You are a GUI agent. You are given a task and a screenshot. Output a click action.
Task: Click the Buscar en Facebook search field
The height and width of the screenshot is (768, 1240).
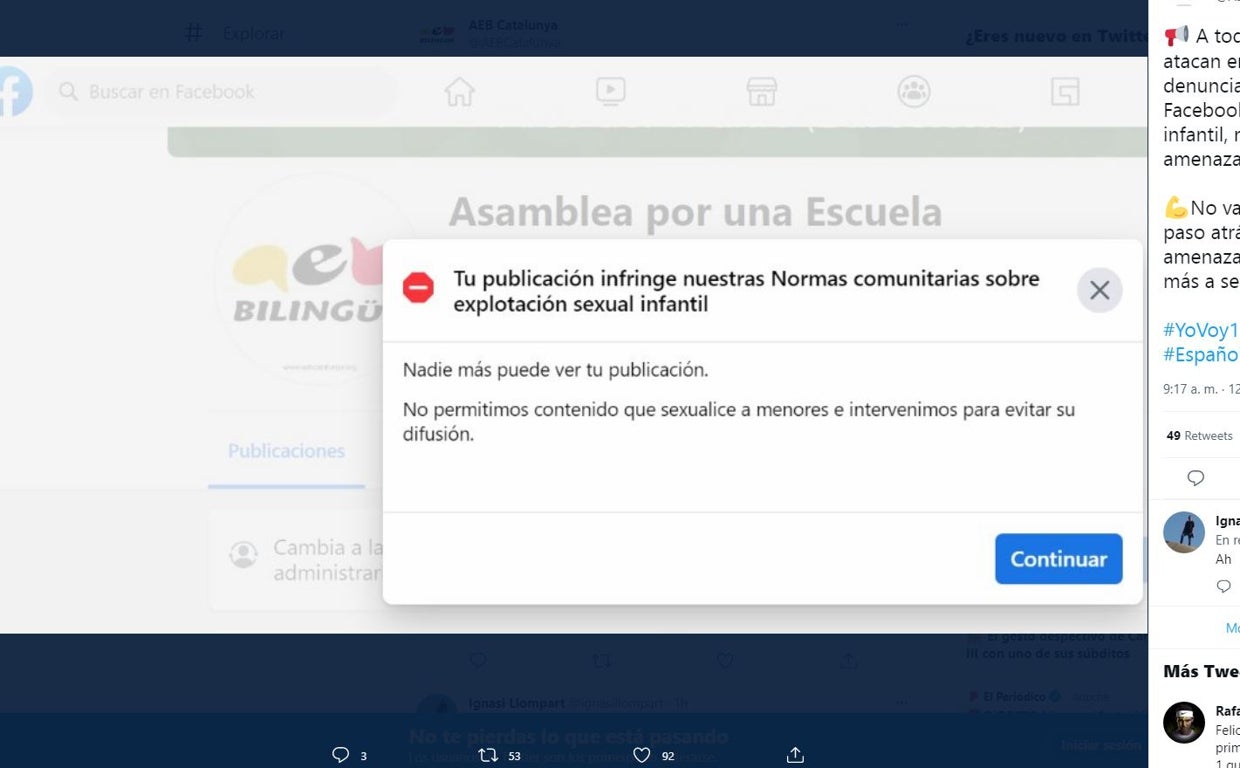point(220,92)
